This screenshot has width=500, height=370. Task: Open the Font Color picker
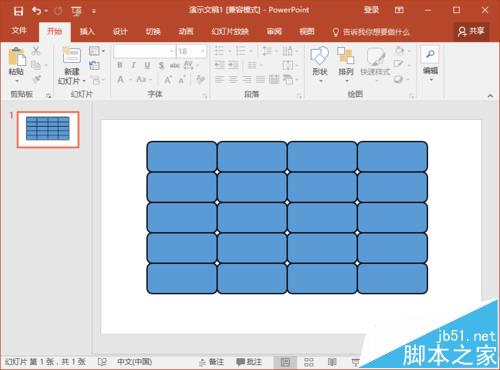coord(124,79)
